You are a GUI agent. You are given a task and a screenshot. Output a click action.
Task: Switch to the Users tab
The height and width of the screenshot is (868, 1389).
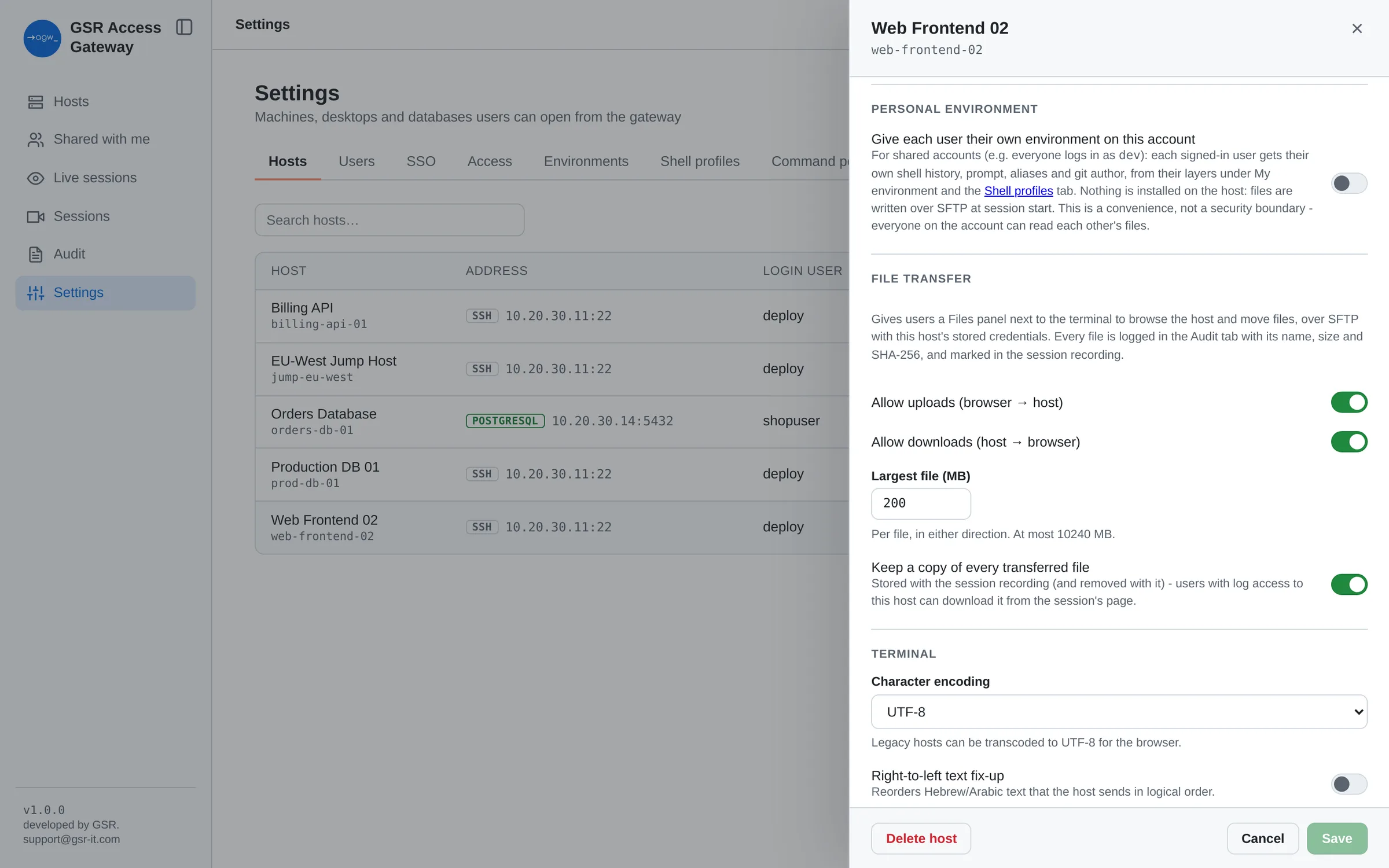click(357, 161)
